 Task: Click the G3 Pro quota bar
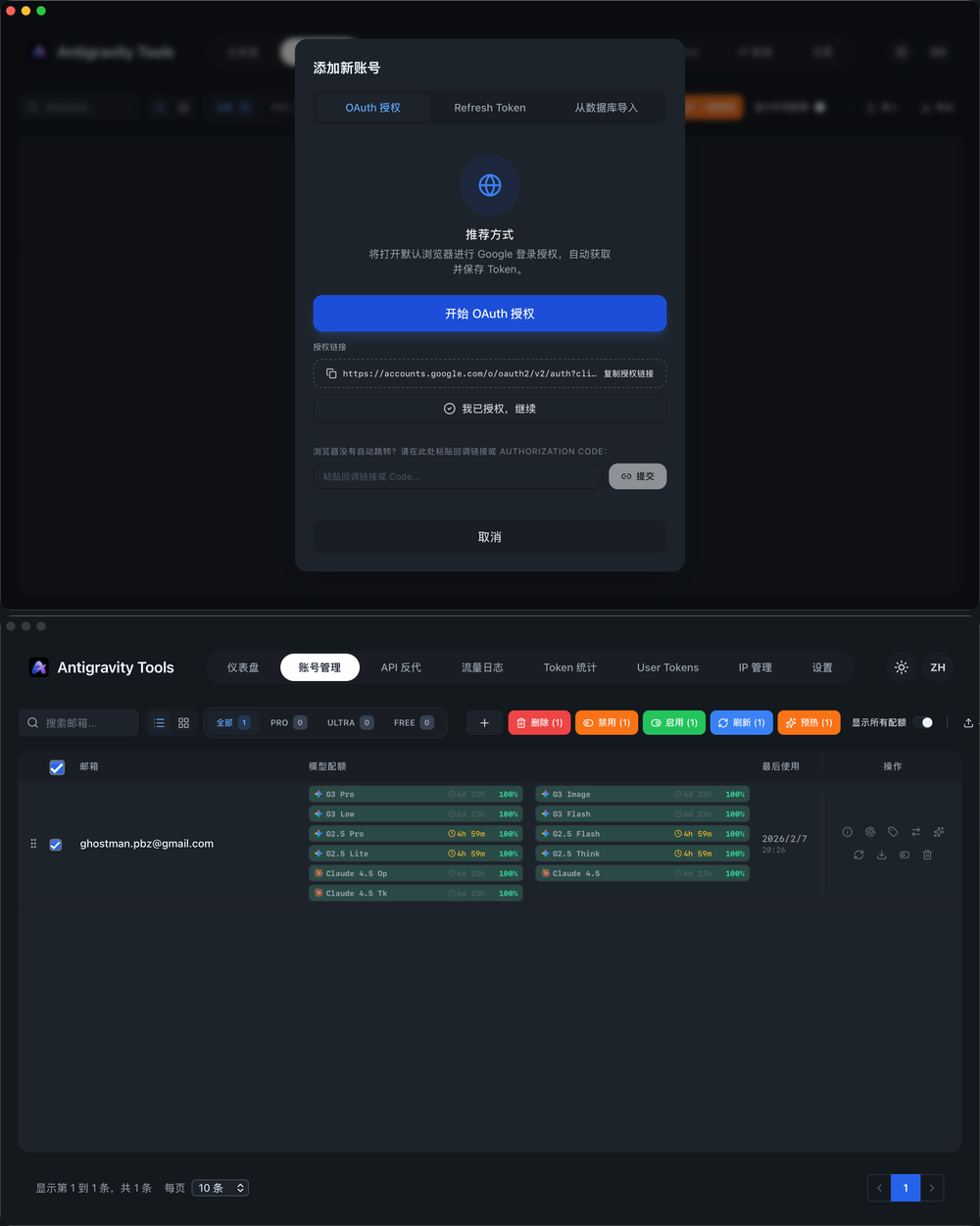coord(416,794)
